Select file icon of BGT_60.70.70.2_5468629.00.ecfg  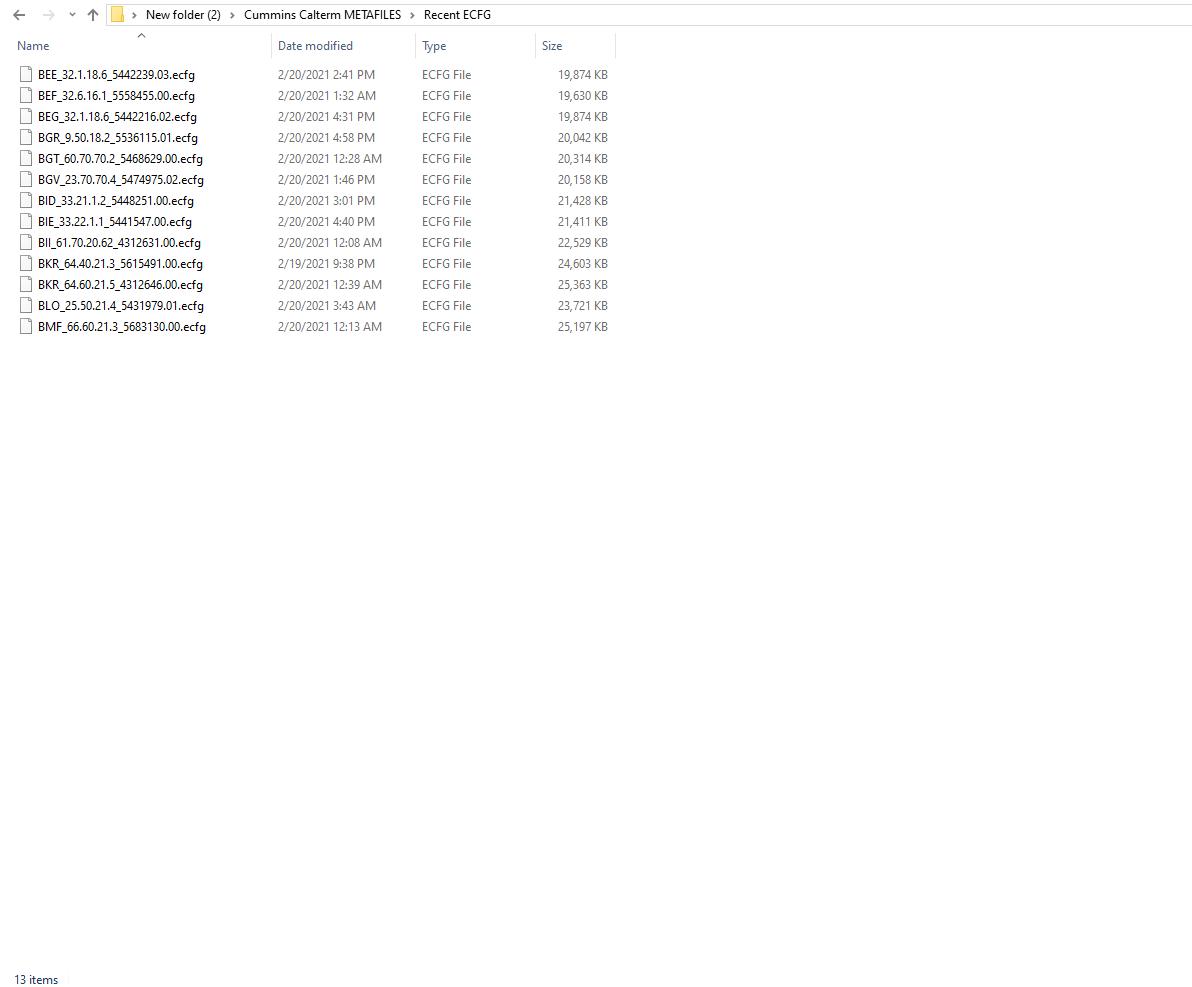pos(26,159)
